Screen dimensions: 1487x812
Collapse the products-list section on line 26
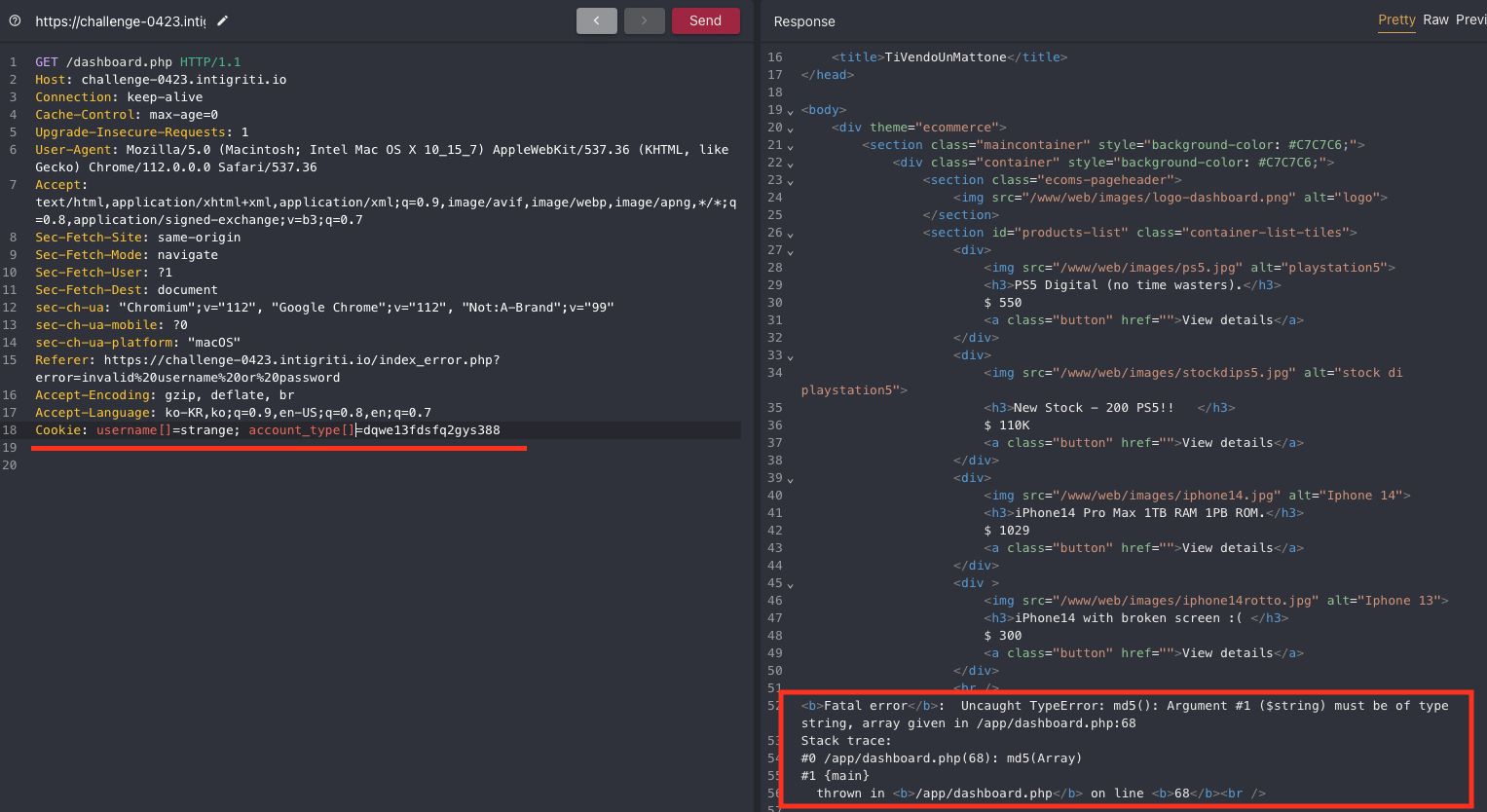coord(790,234)
